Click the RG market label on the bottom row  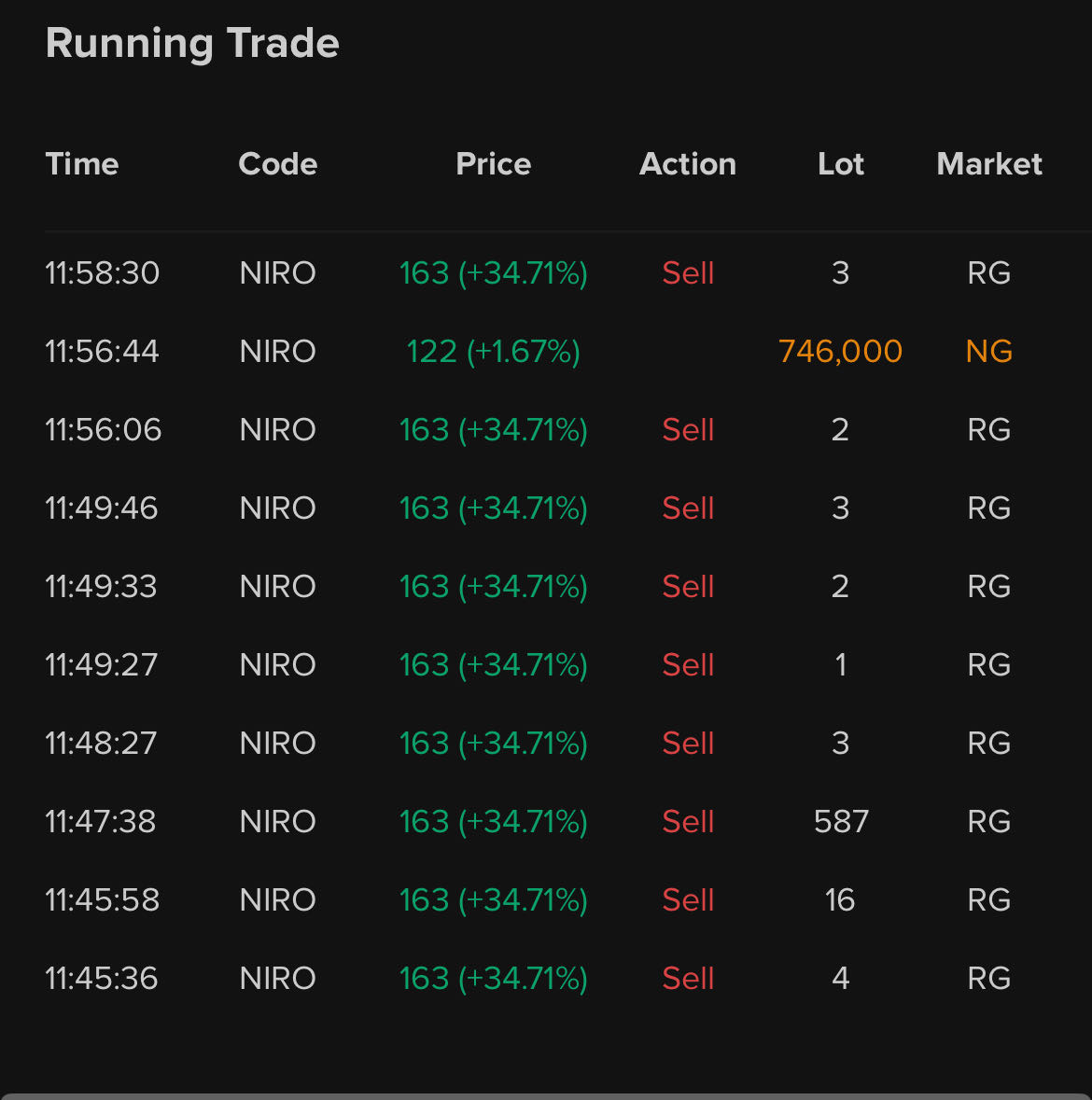(x=989, y=978)
